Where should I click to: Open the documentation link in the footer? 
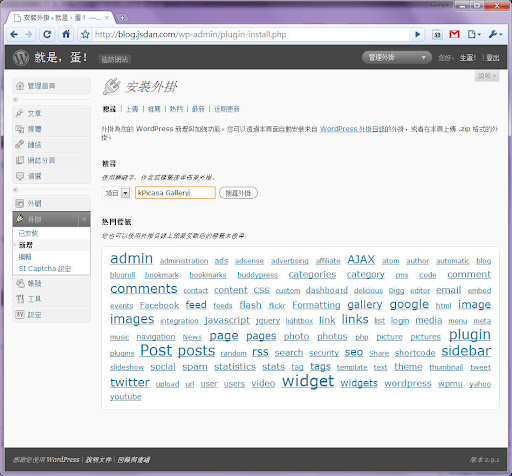[x=98, y=460]
